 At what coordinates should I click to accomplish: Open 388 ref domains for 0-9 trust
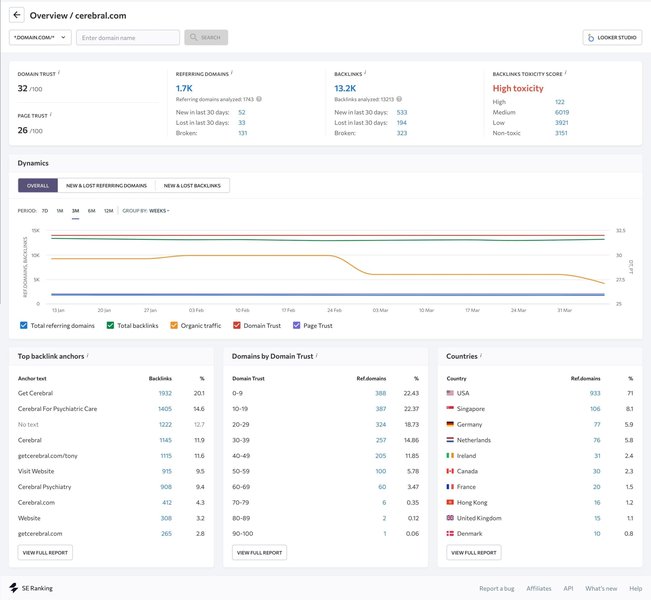[381, 393]
